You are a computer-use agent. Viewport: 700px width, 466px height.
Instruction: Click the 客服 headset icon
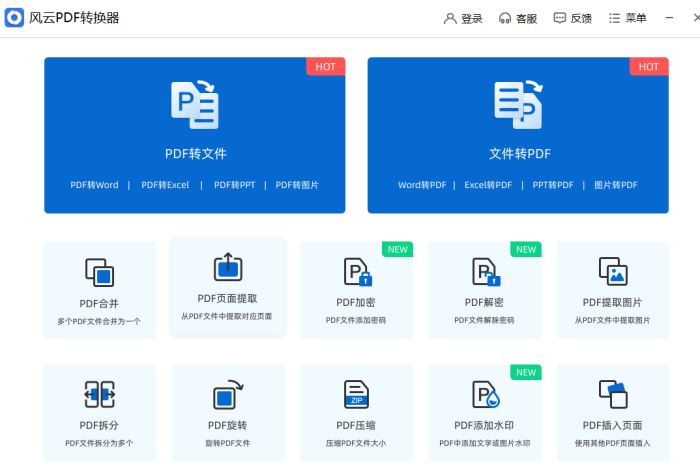(x=505, y=18)
